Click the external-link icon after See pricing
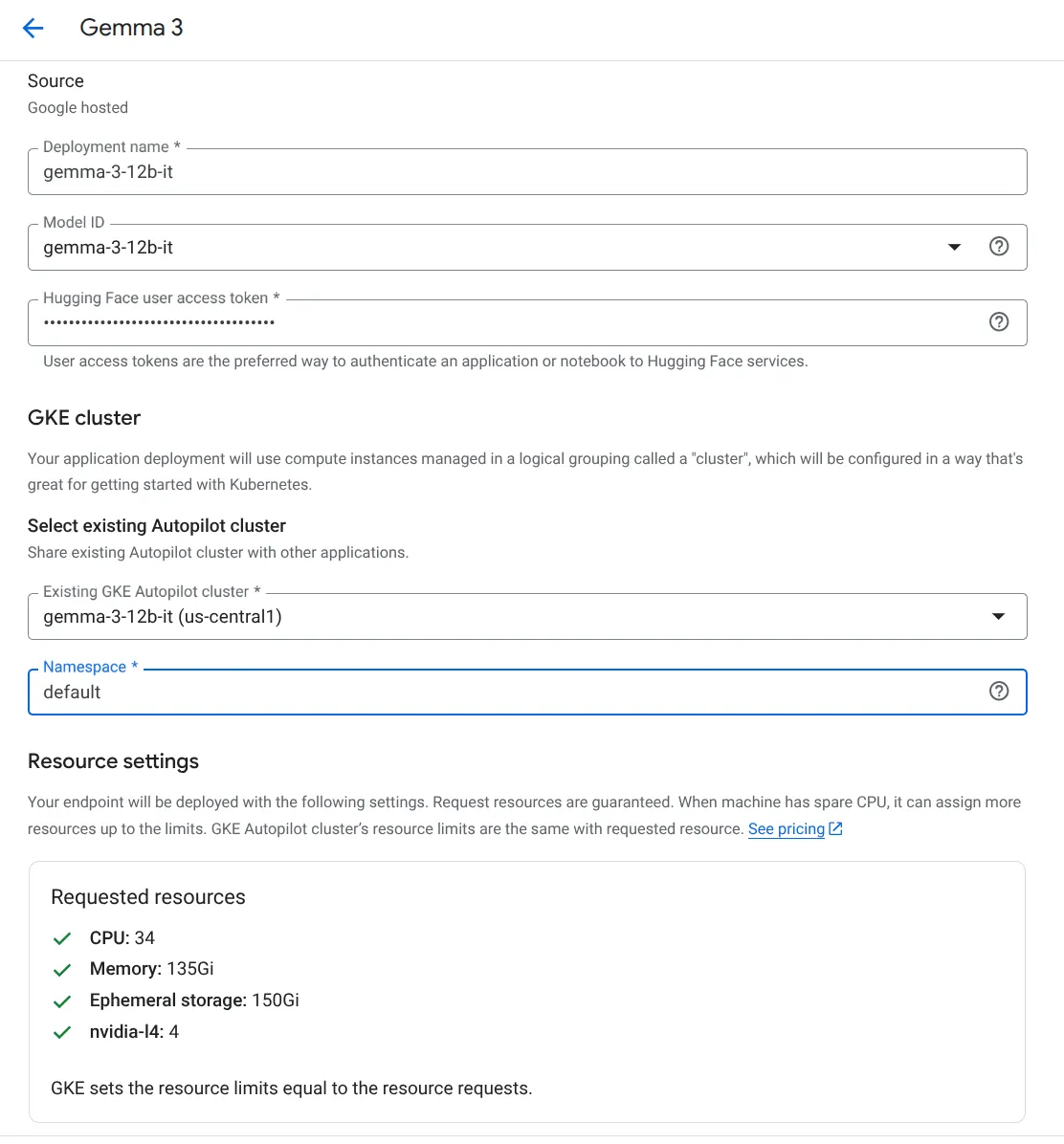The image size is (1064, 1144). click(835, 828)
